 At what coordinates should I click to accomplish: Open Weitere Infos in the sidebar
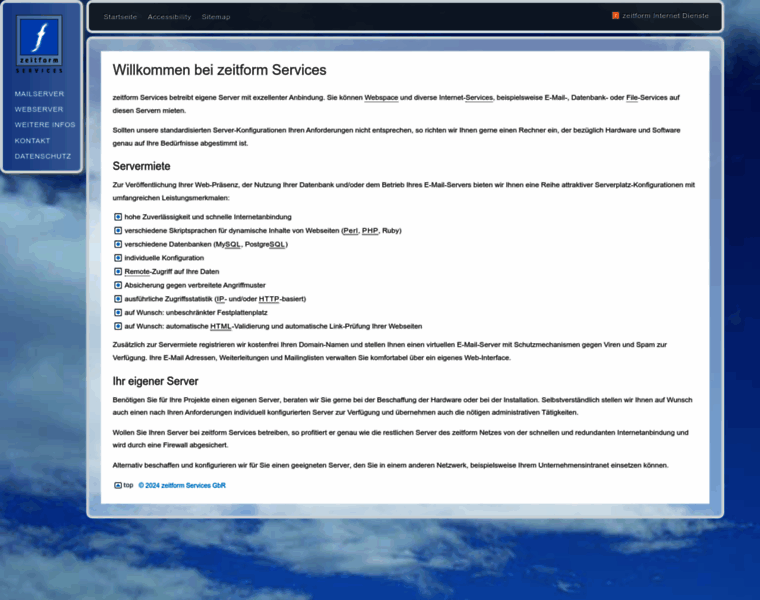(45, 125)
